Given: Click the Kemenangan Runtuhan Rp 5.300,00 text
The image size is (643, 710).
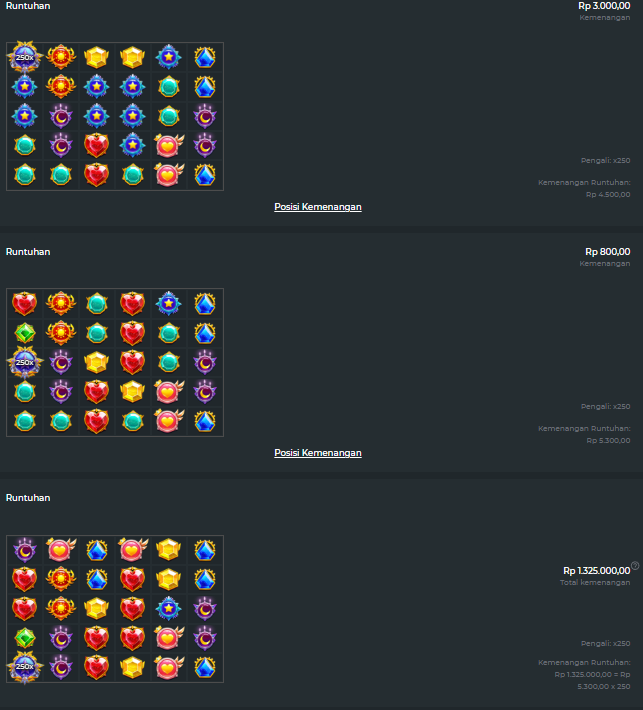Looking at the screenshot, I should click(x=584, y=434).
